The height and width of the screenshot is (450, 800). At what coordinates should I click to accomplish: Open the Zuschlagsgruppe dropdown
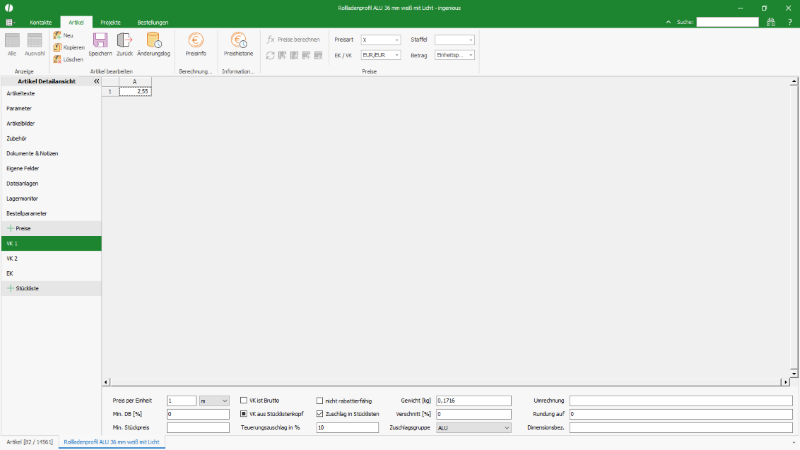(473, 428)
